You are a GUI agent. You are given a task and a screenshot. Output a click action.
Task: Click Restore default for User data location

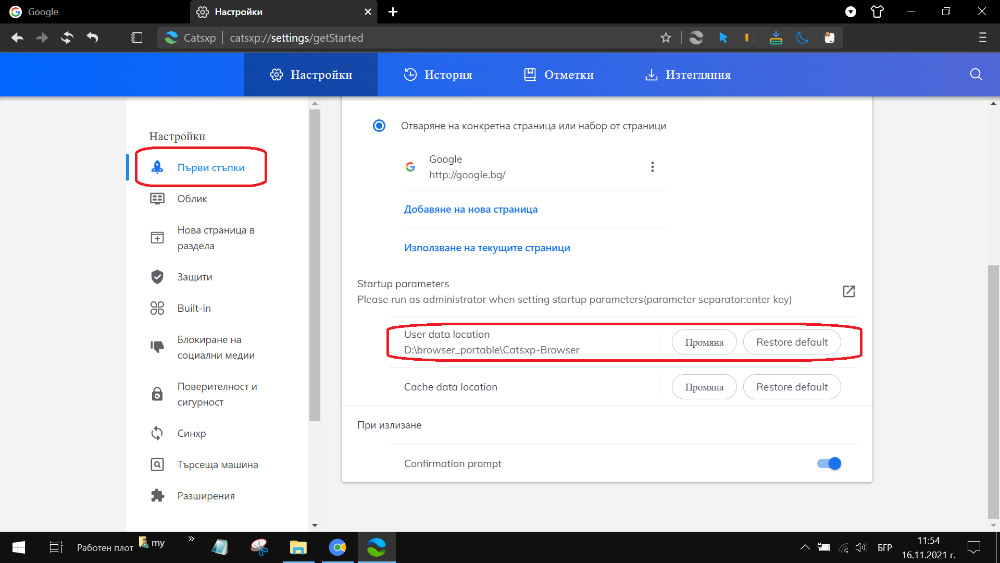pyautogui.click(x=791, y=342)
